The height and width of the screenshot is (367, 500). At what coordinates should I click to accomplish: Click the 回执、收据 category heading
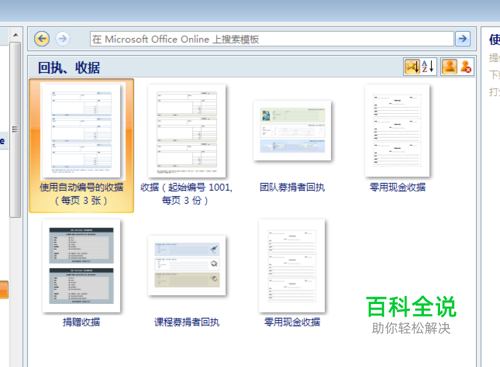[69, 68]
